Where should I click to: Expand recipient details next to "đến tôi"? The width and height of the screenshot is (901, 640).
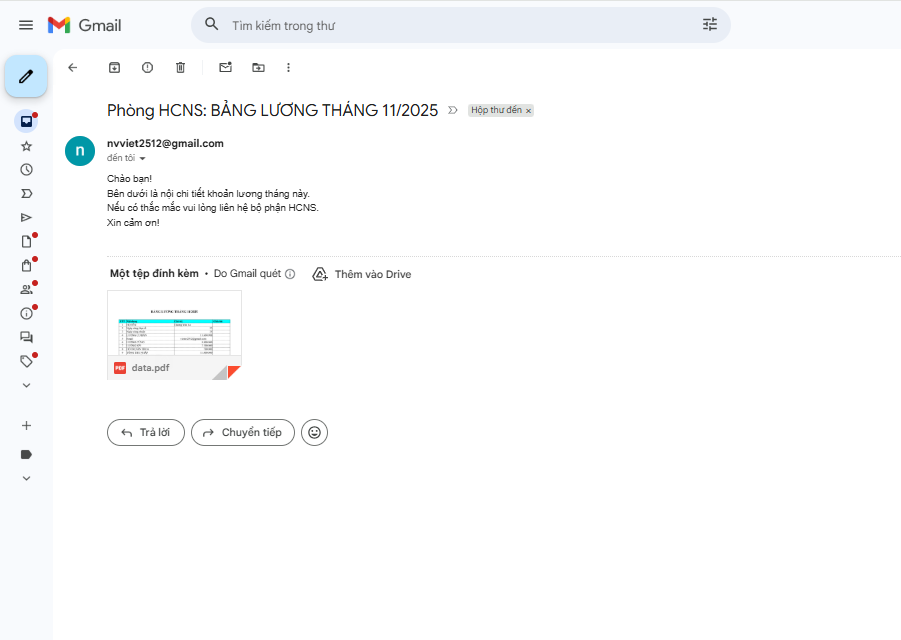142,159
